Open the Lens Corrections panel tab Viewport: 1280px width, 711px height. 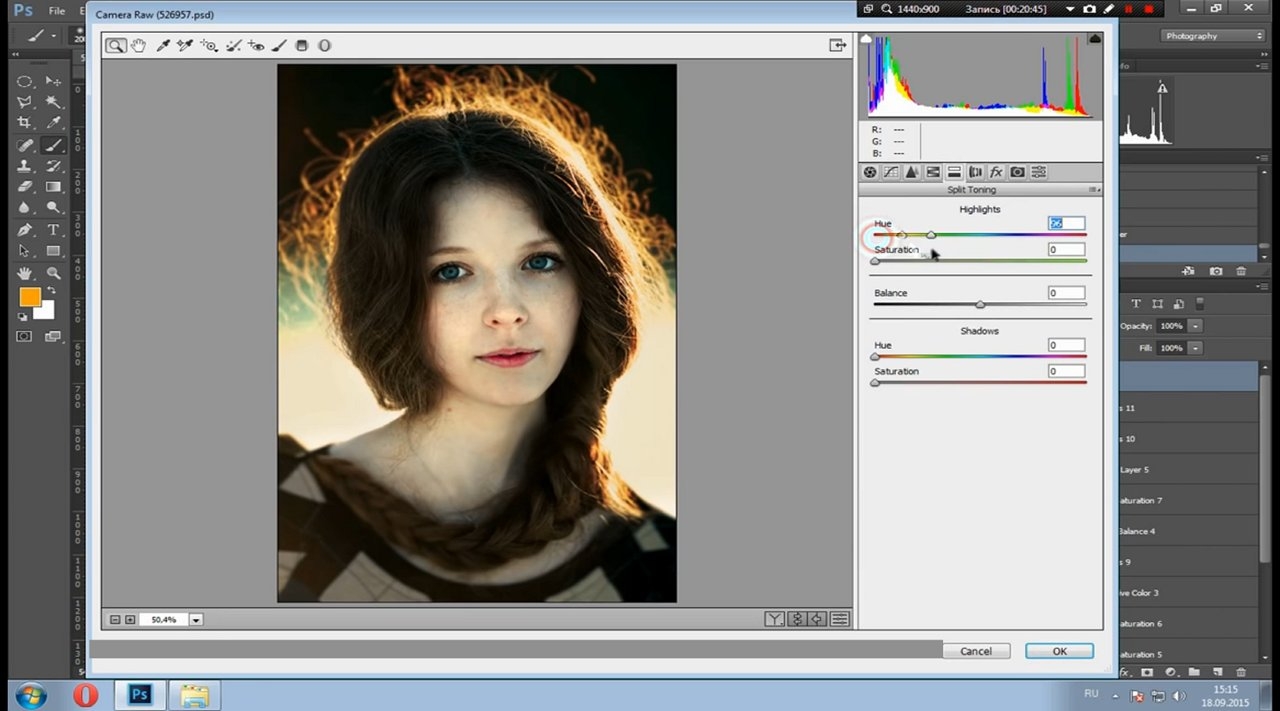click(x=975, y=172)
